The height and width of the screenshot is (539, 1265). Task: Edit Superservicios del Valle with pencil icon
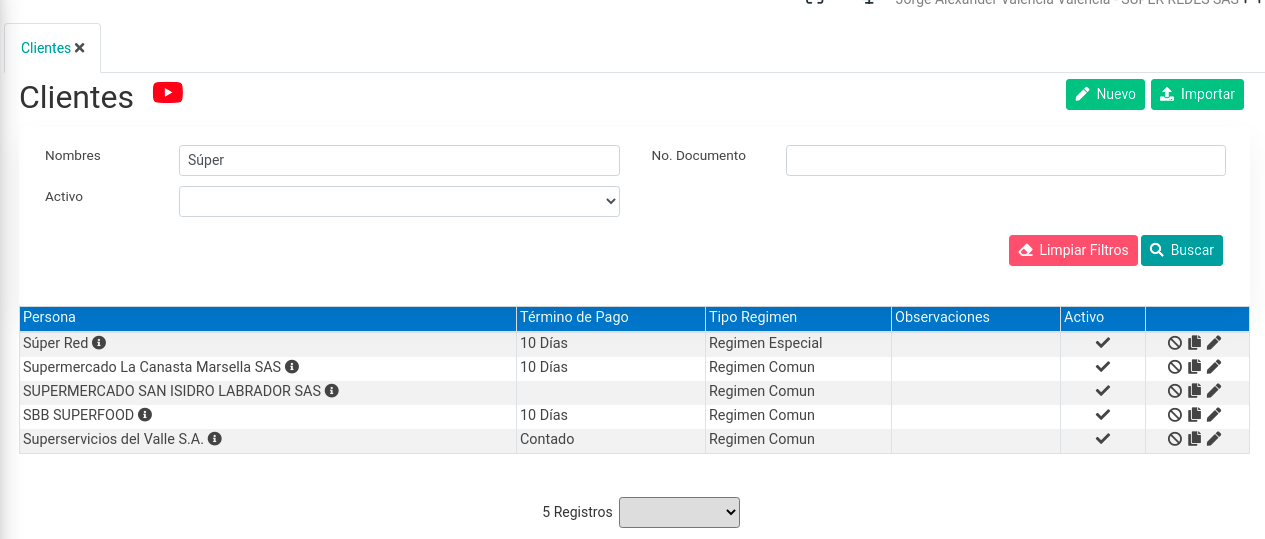click(1214, 439)
